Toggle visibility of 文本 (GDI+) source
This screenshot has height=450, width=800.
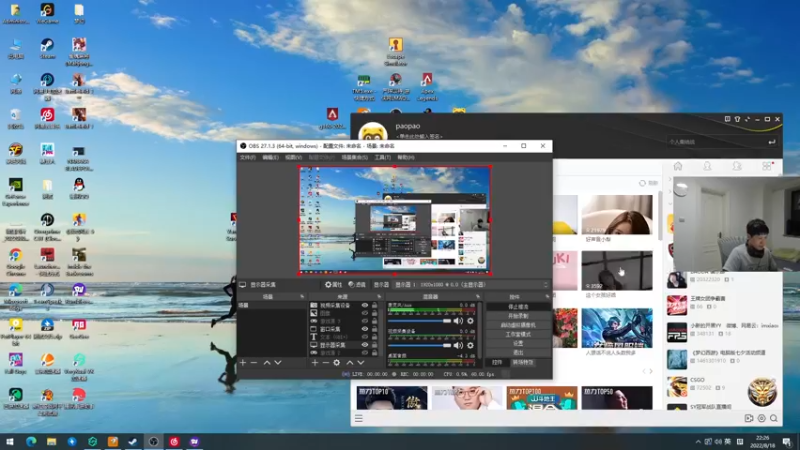point(365,337)
